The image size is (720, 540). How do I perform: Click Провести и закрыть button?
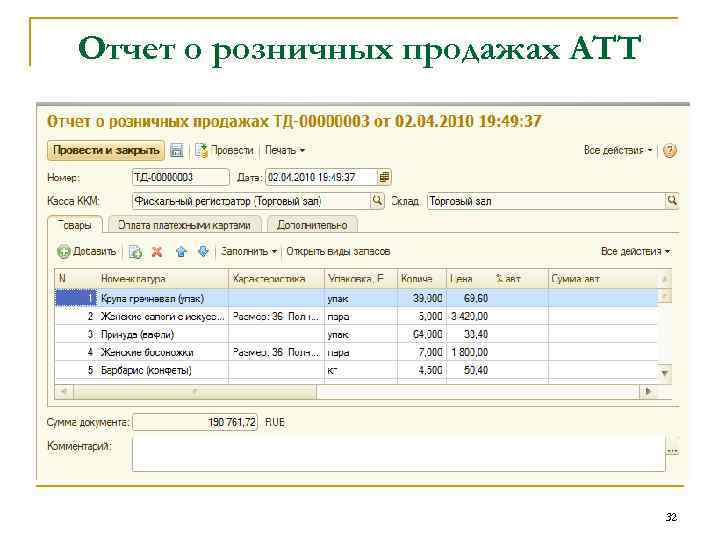[106, 150]
